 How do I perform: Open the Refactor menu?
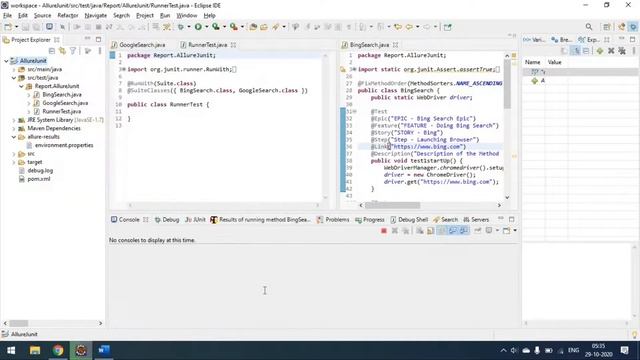pyautogui.click(x=68, y=16)
